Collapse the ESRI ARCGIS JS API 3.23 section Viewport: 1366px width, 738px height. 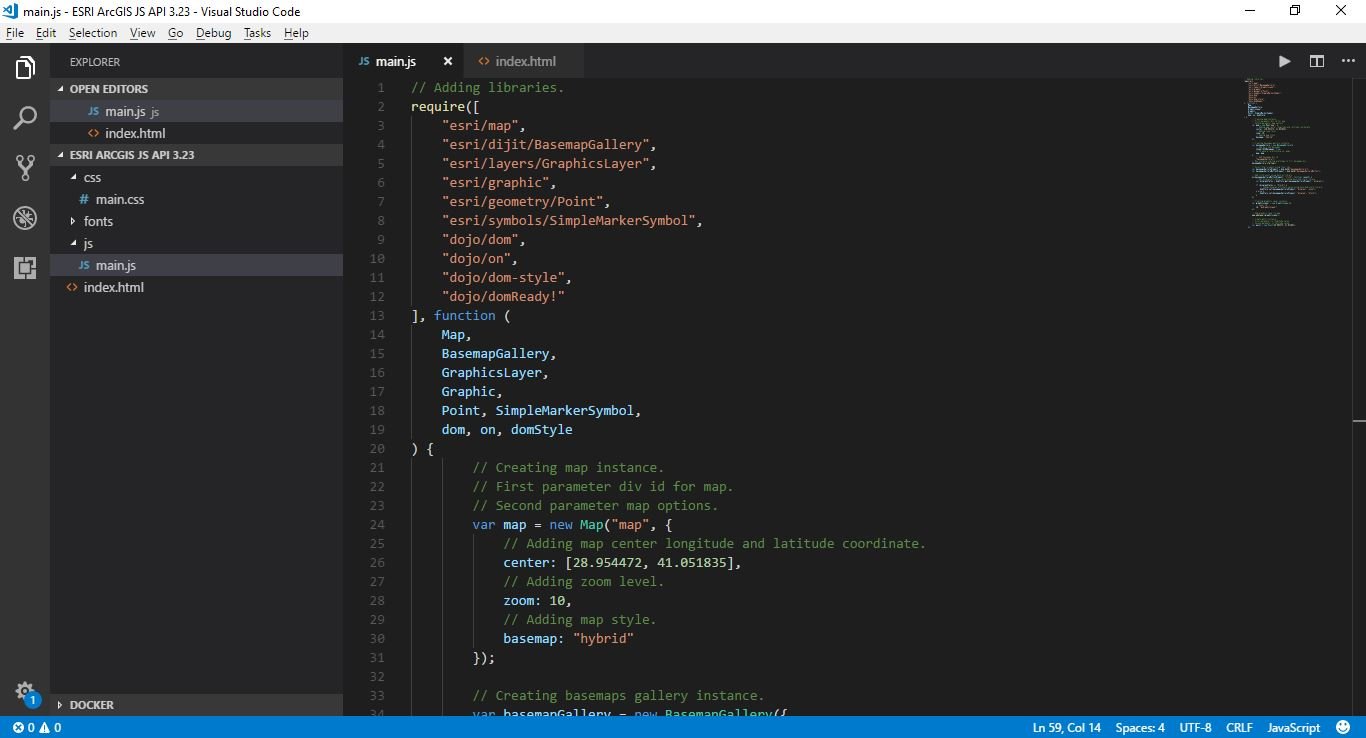point(196,155)
